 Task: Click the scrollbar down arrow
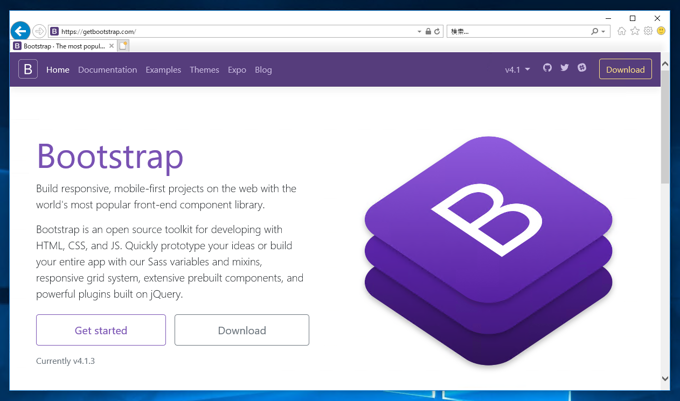[x=665, y=378]
